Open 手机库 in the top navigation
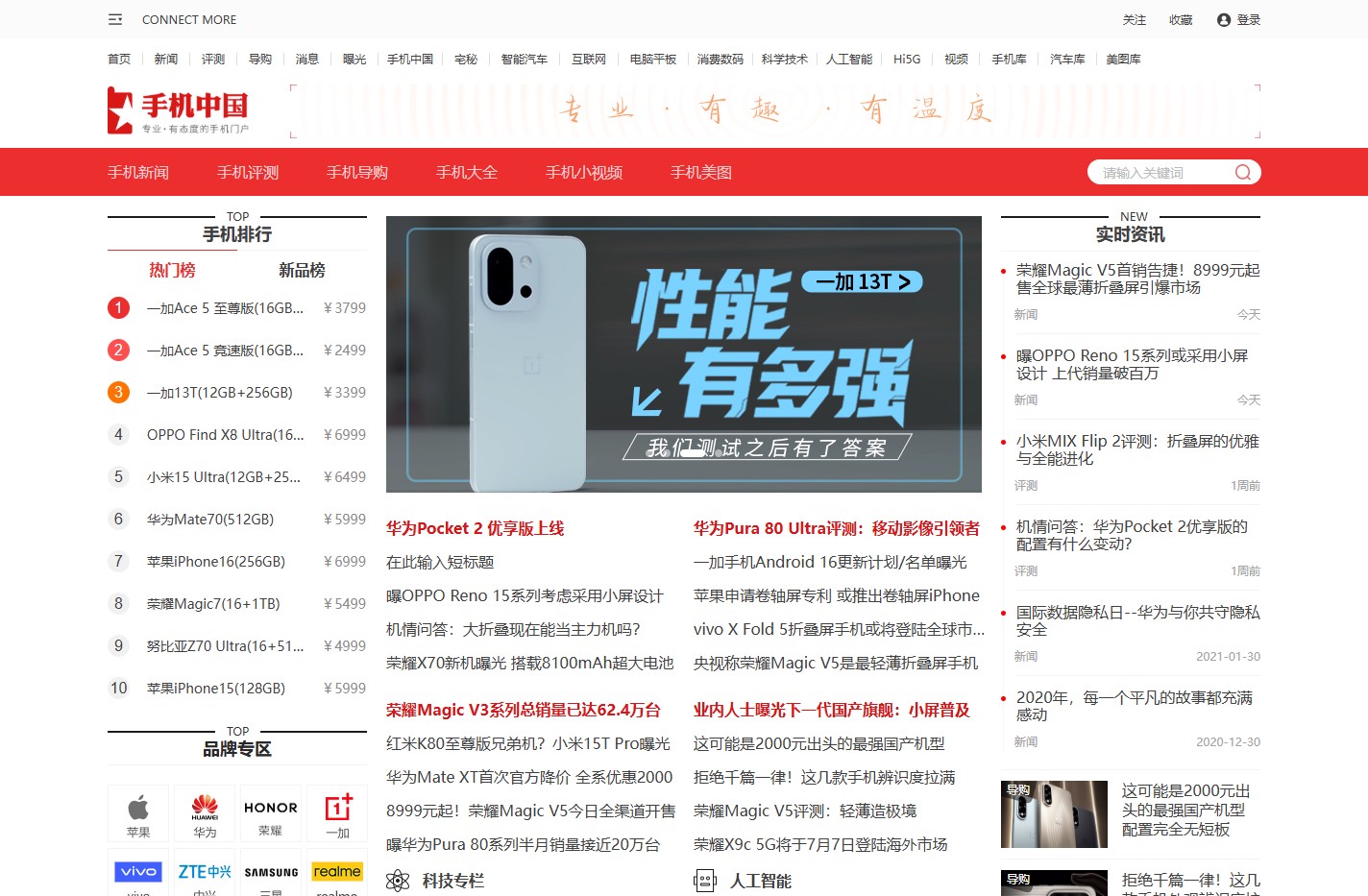This screenshot has width=1368, height=896. [1009, 59]
